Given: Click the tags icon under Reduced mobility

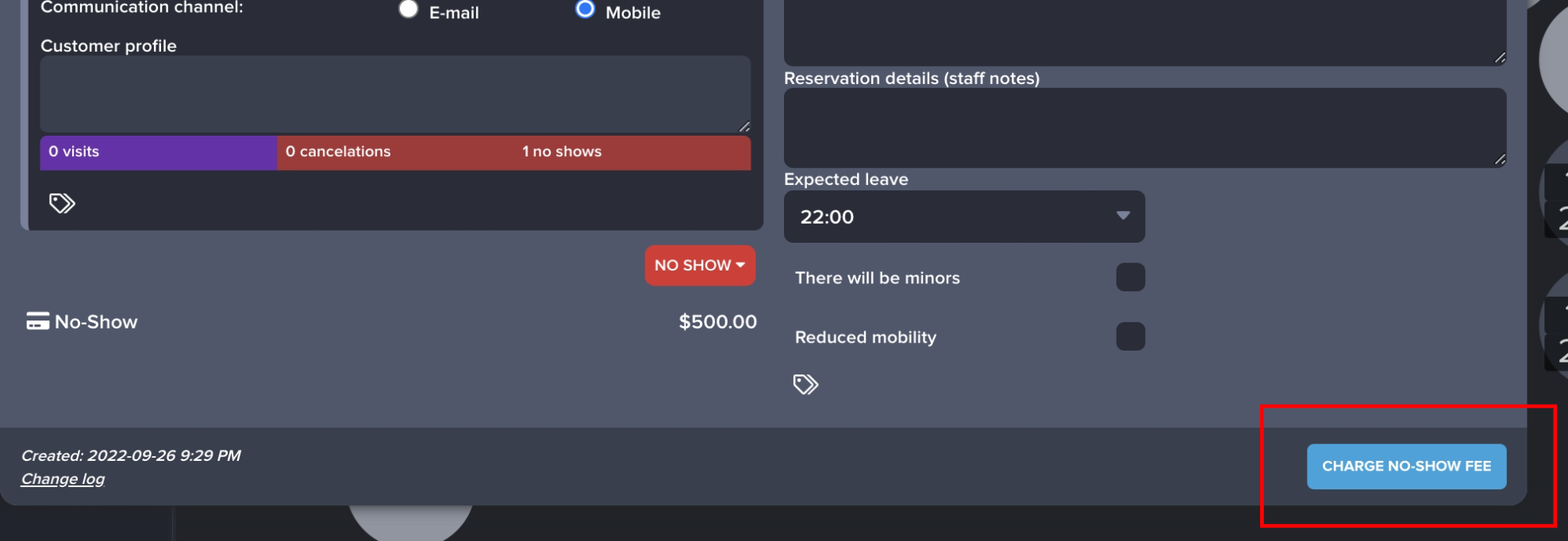Looking at the screenshot, I should tap(805, 385).
